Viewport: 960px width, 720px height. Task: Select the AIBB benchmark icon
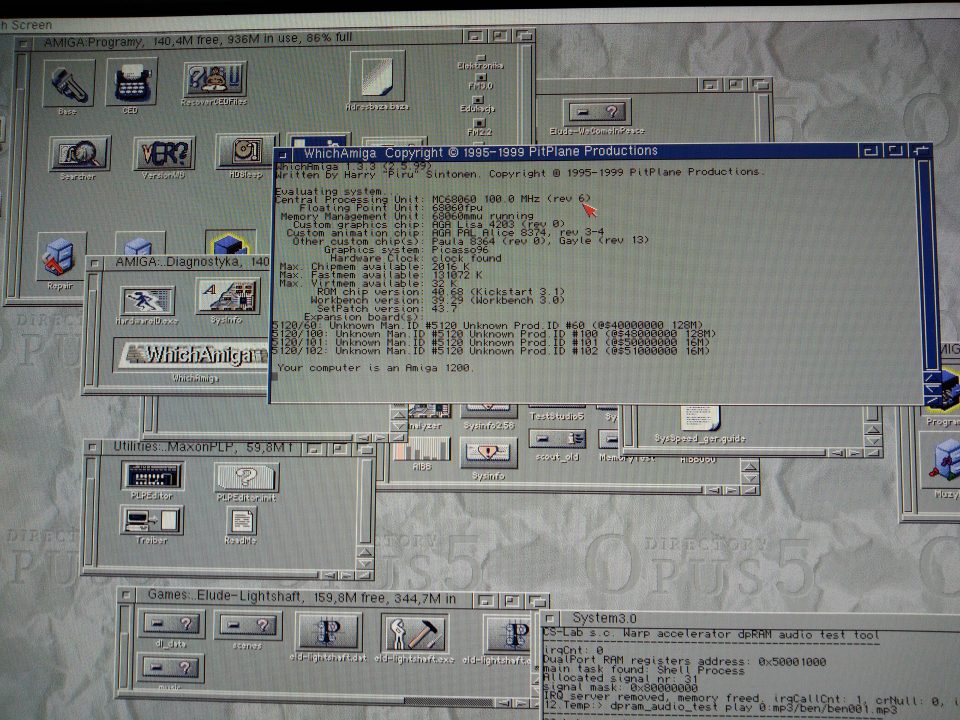(x=421, y=449)
